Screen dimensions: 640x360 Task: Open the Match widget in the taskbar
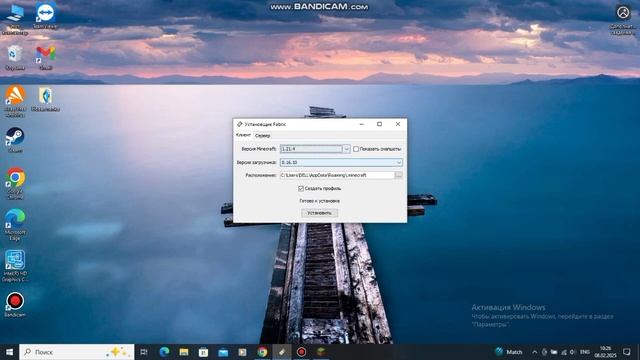point(509,352)
